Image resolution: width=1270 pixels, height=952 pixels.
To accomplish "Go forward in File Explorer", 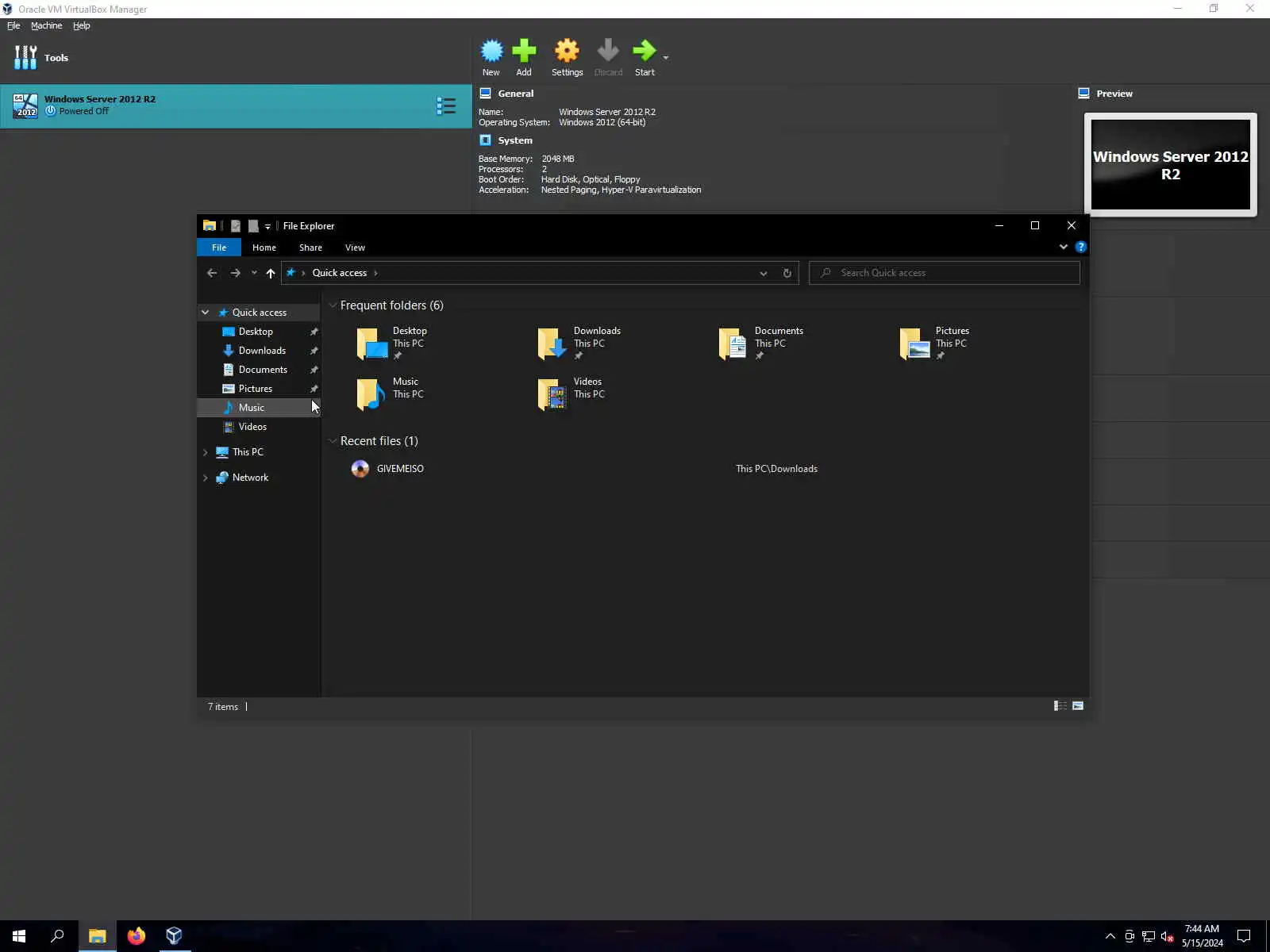I will (235, 273).
